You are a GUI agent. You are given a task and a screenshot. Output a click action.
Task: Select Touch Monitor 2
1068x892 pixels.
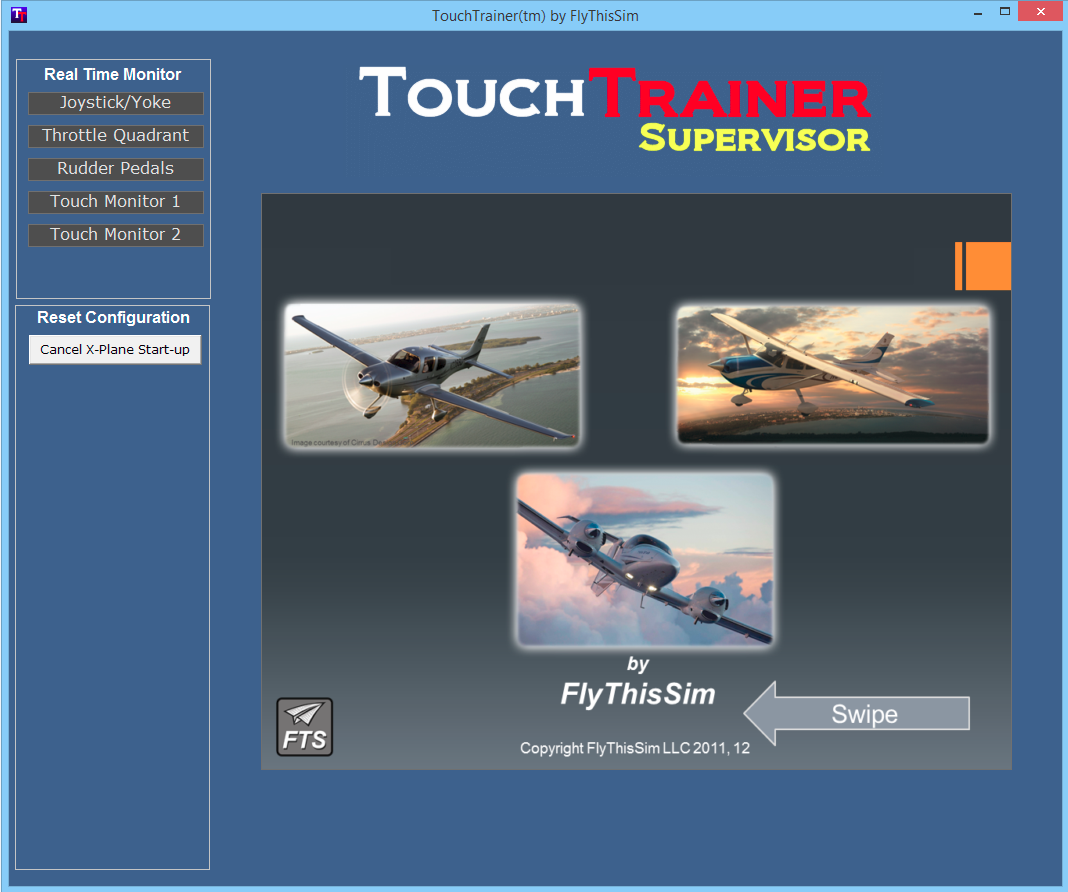point(116,235)
